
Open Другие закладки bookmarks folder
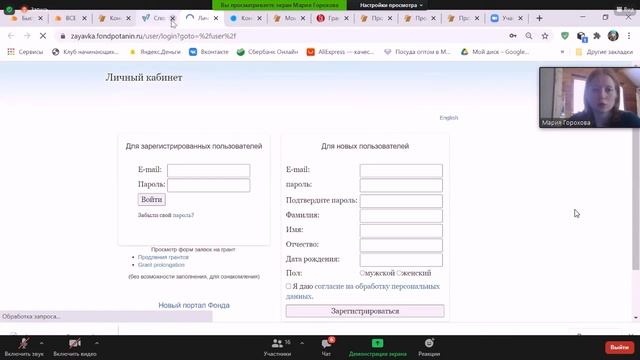tap(604, 52)
